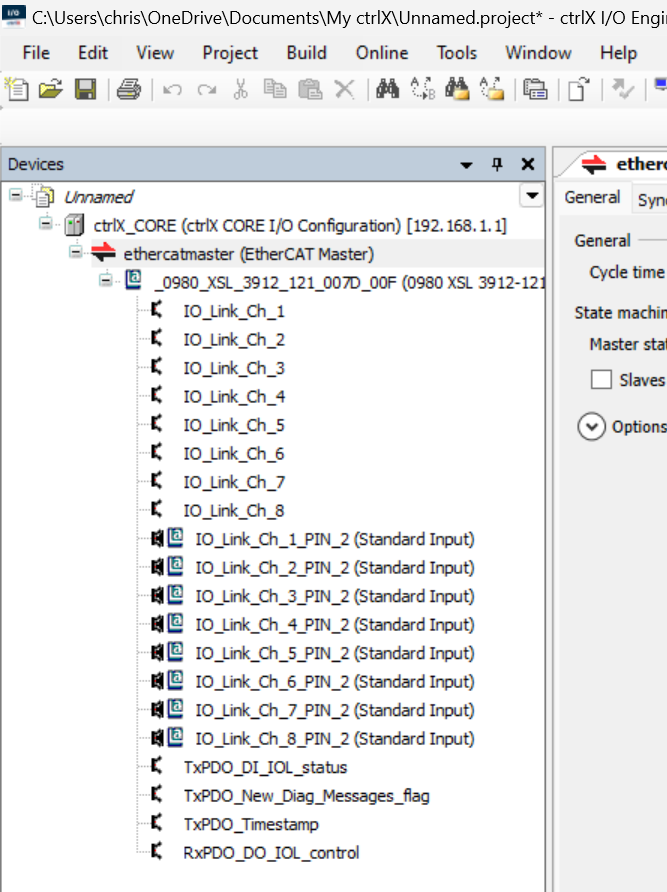Expand the Options section chevron
Image resolution: width=667 pixels, height=892 pixels.
591,427
